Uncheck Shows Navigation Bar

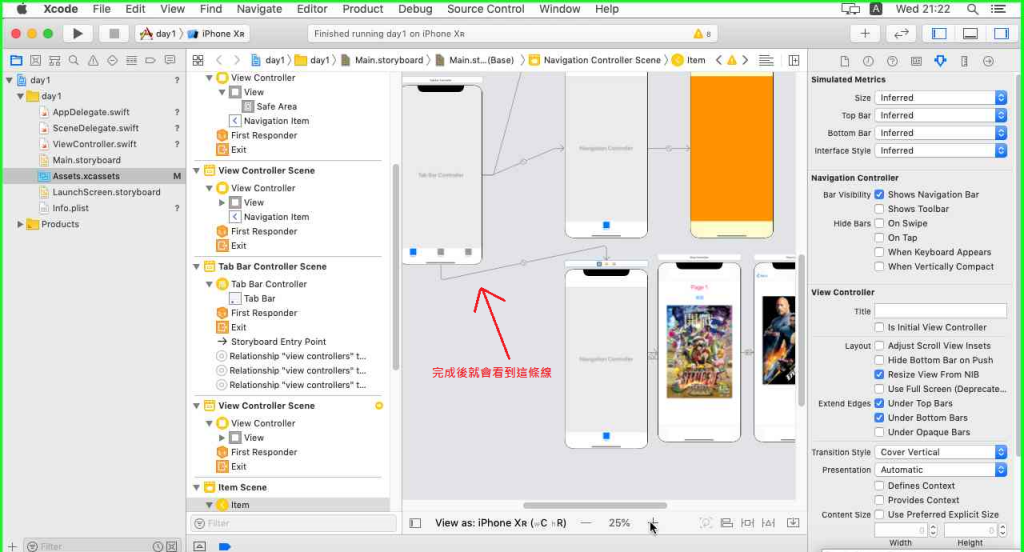pyautogui.click(x=879, y=195)
